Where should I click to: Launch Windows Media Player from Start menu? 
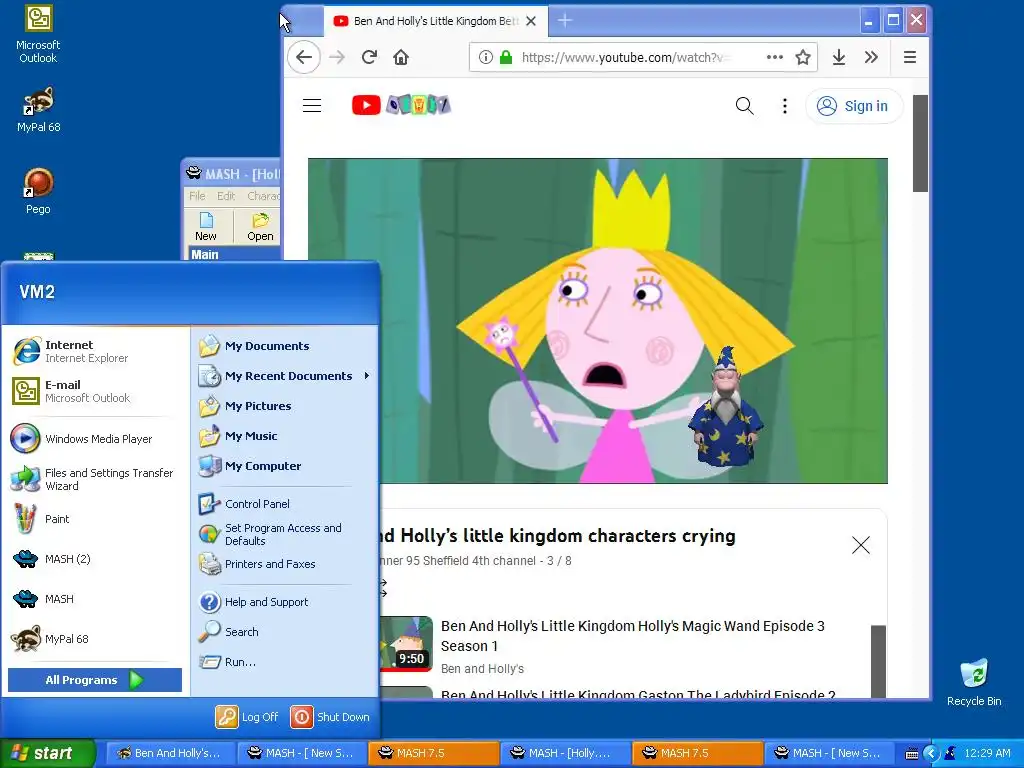[95, 439]
